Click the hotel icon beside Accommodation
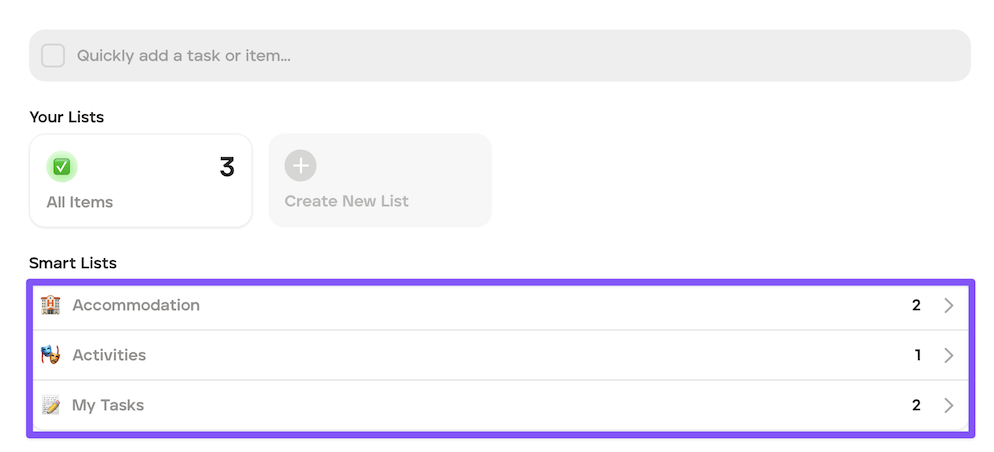The image size is (994, 452). pyautogui.click(x=51, y=305)
